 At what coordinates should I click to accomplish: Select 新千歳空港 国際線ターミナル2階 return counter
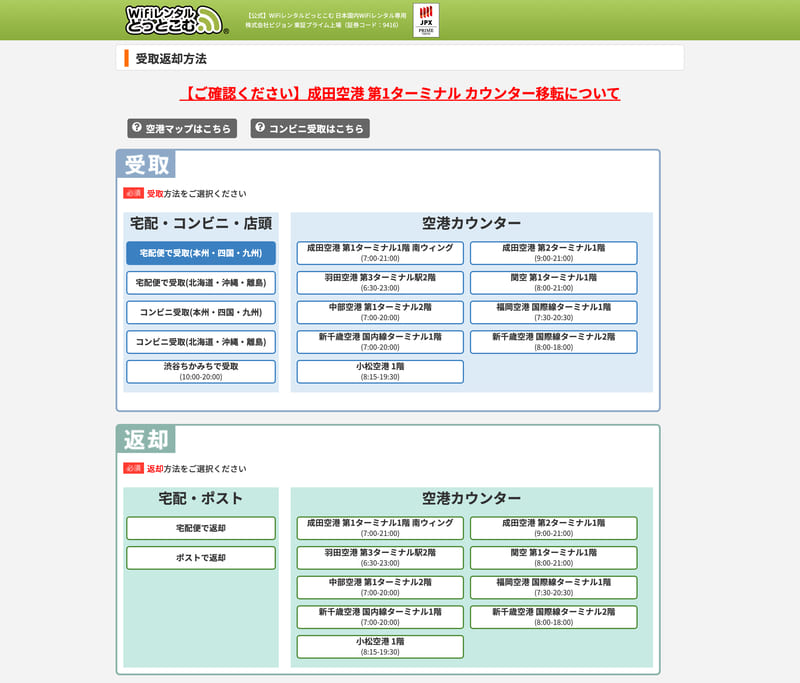552,616
